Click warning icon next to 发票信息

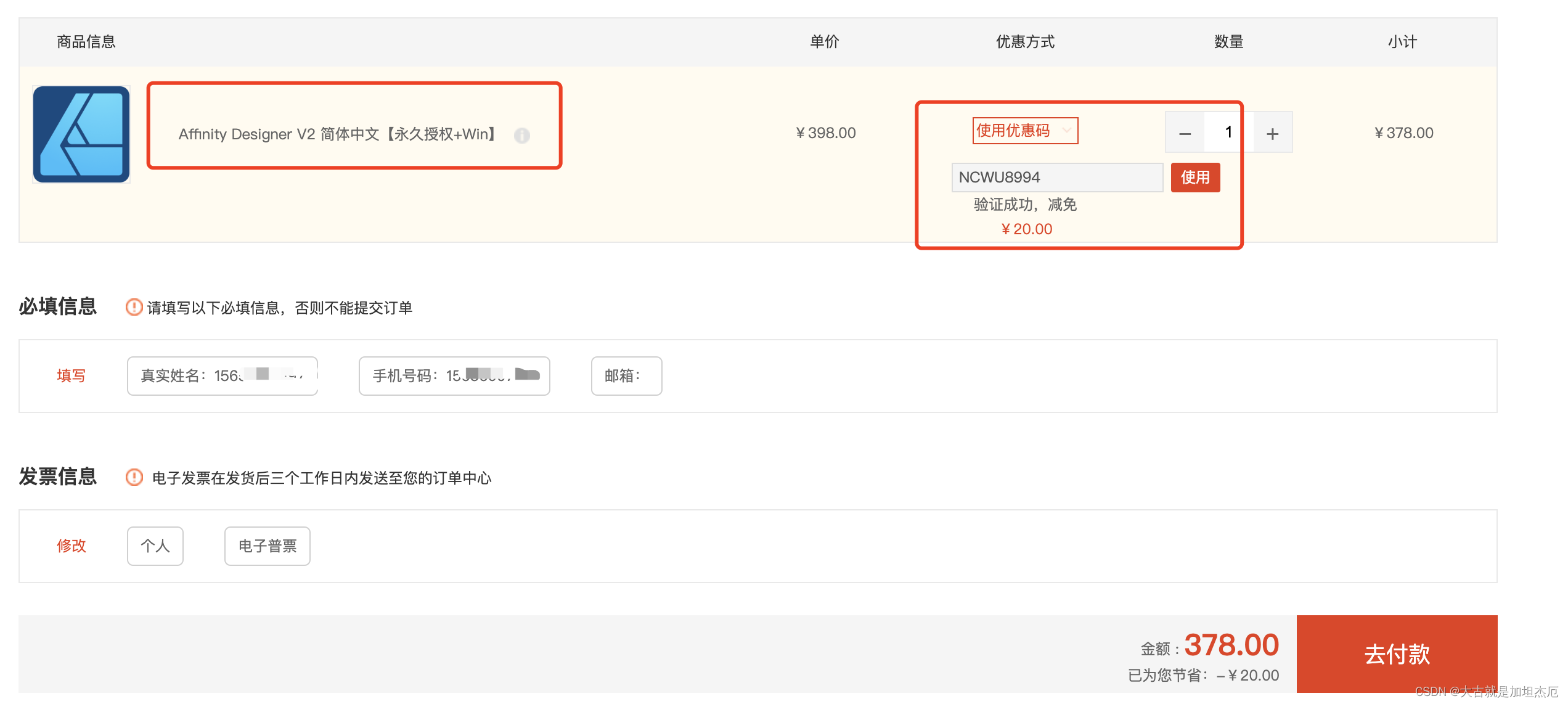[134, 477]
